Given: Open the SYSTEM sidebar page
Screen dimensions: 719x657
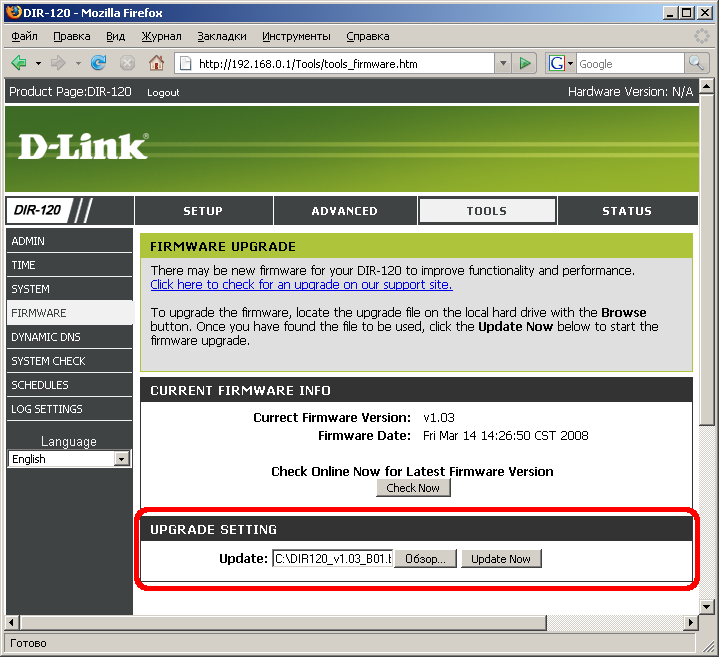Looking at the screenshot, I should coord(69,289).
